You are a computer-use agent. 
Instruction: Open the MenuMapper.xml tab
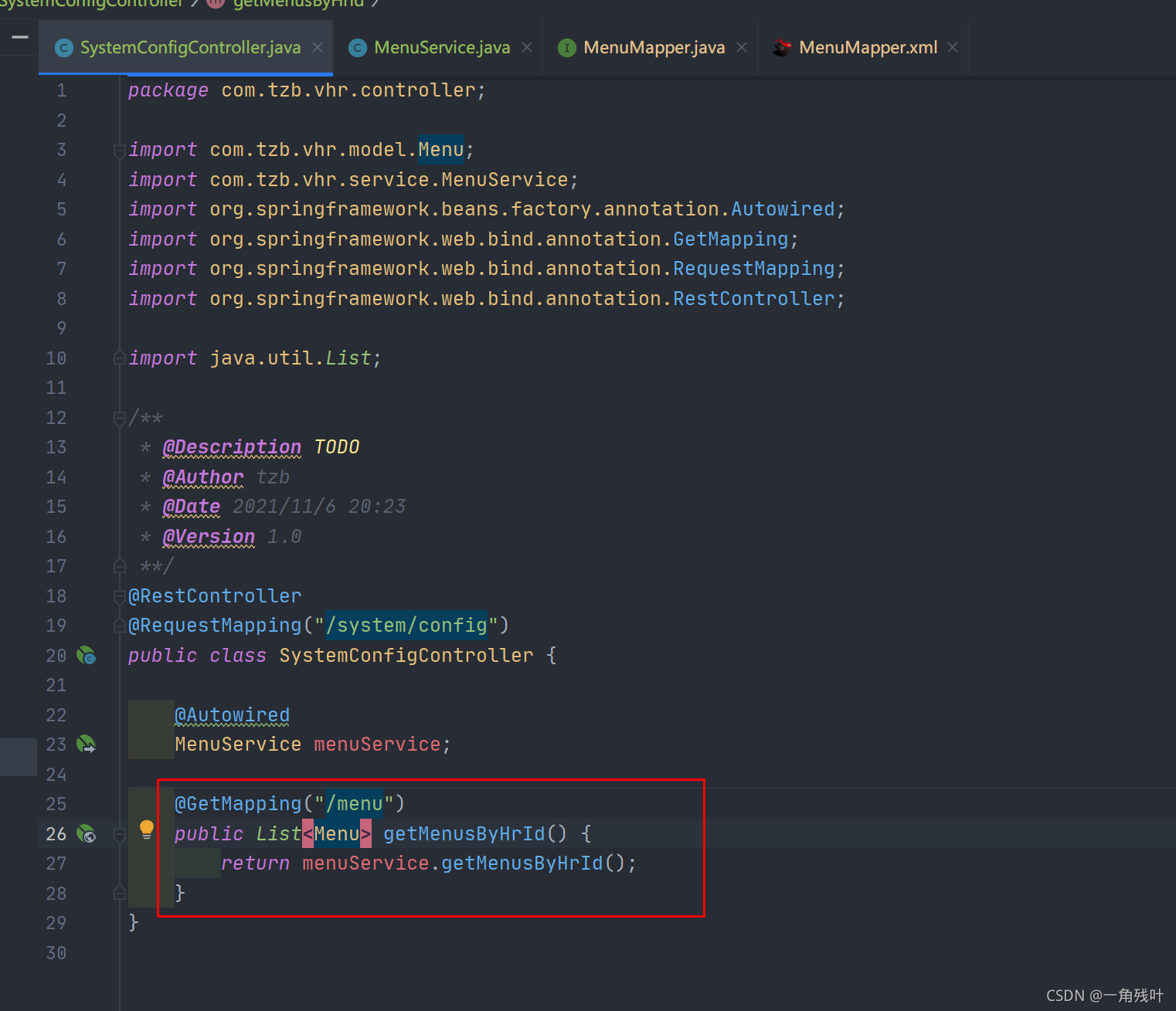click(868, 47)
